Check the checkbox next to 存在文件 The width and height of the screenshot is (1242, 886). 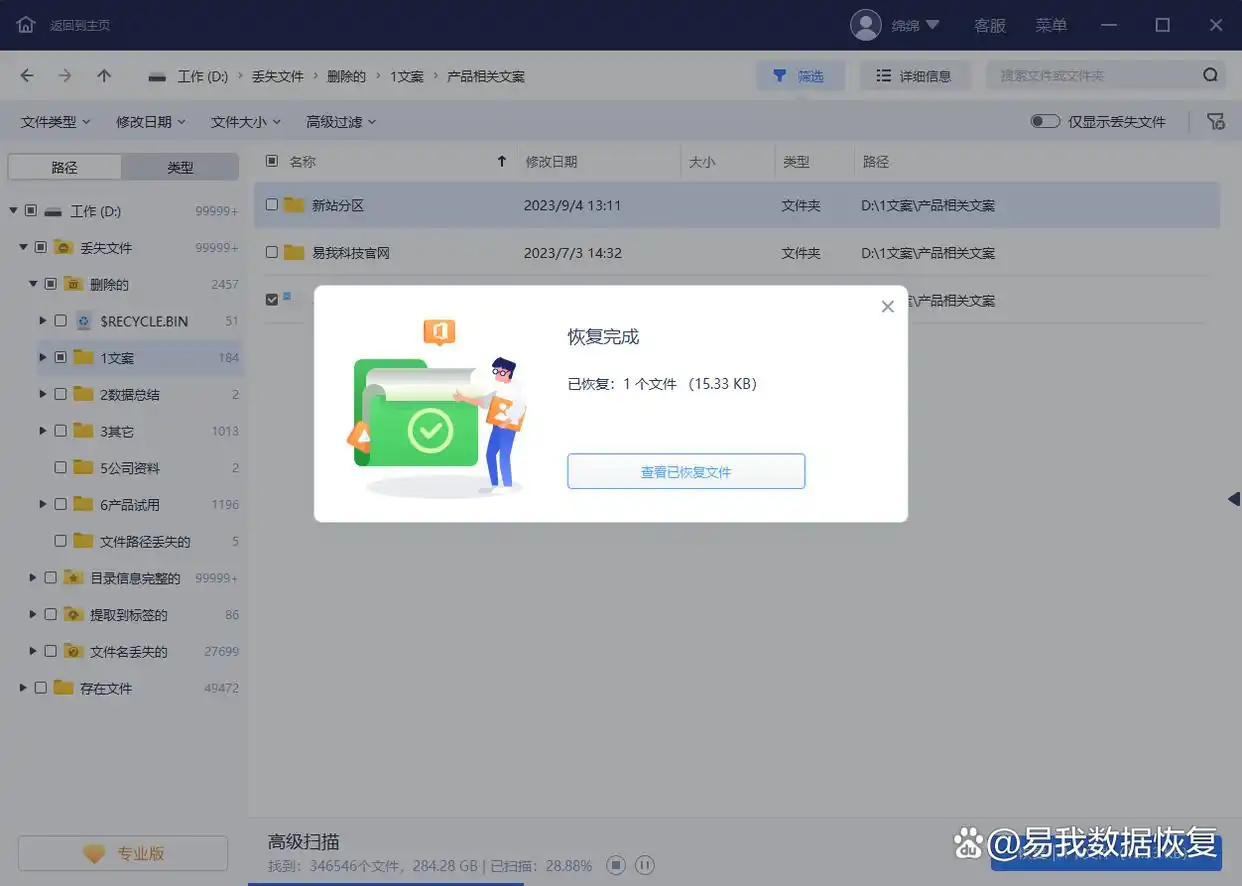42,688
